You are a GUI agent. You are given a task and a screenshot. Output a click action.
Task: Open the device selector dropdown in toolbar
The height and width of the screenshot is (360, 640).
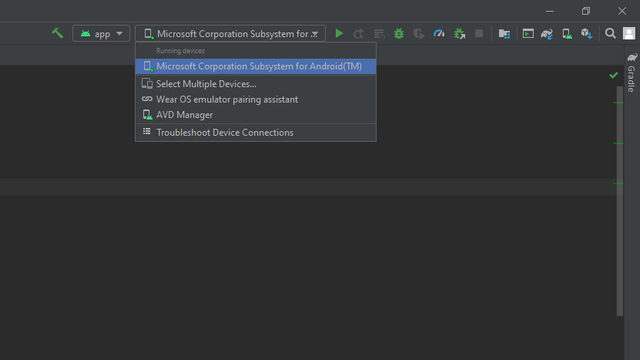pos(230,33)
